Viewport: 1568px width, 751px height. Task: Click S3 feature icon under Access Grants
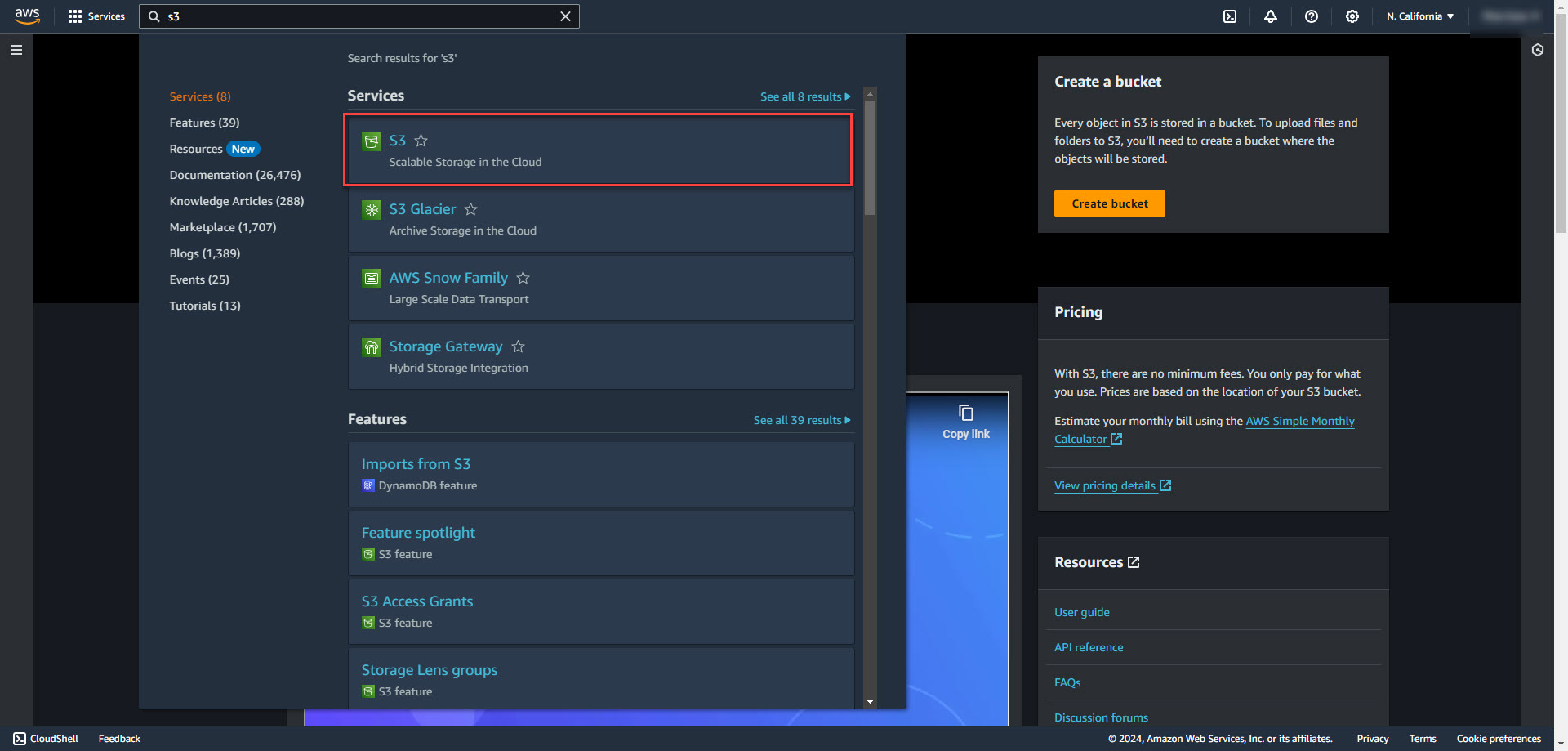tap(368, 623)
